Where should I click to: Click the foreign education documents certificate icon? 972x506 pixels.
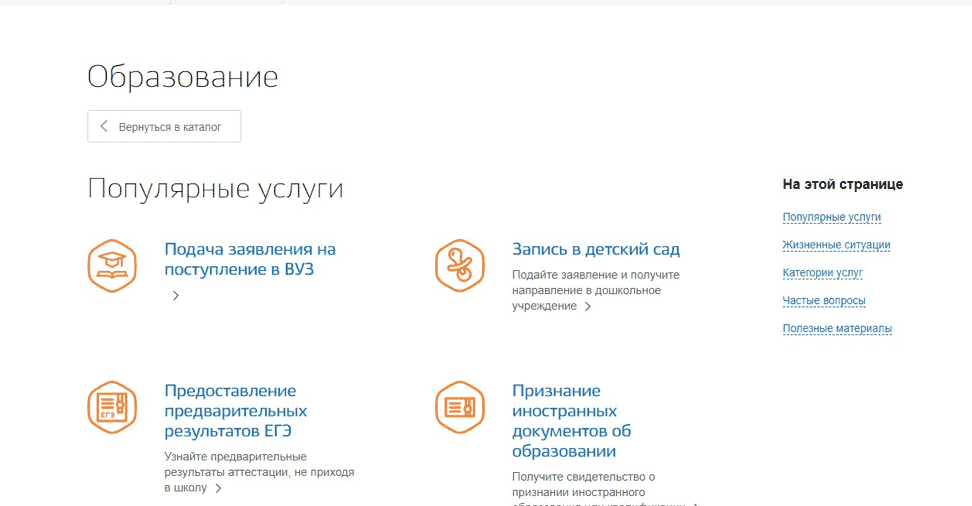pyautogui.click(x=459, y=406)
